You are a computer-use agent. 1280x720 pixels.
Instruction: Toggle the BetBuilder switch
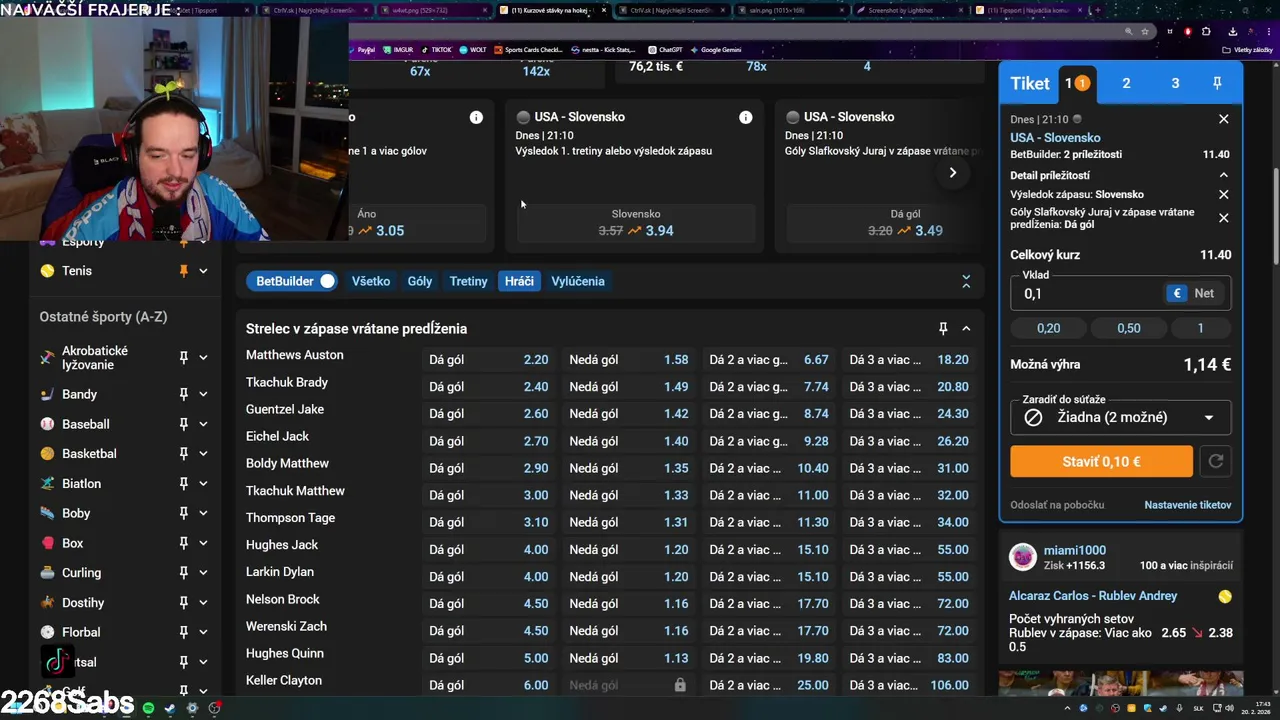[x=327, y=281]
